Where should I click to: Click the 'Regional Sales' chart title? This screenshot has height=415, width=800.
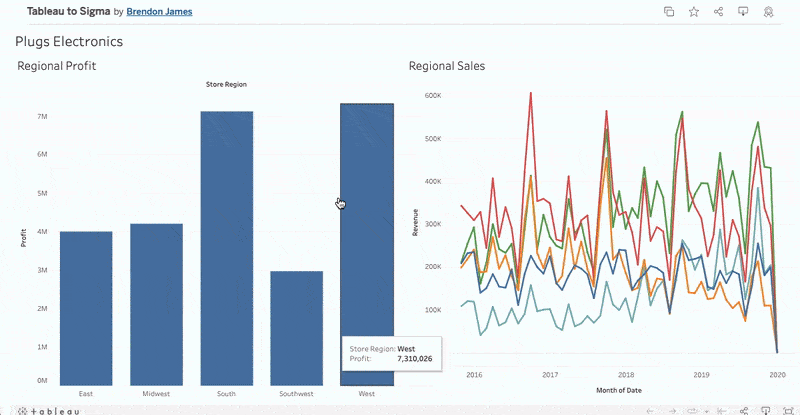pos(447,66)
